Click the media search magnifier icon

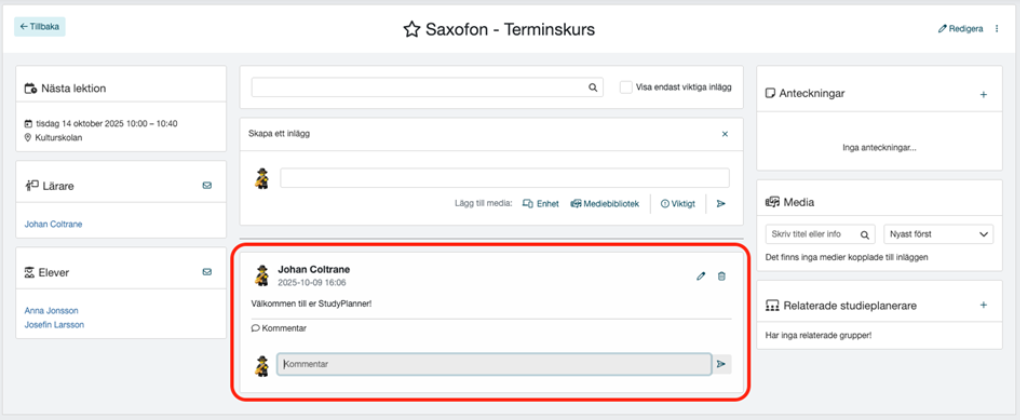865,235
